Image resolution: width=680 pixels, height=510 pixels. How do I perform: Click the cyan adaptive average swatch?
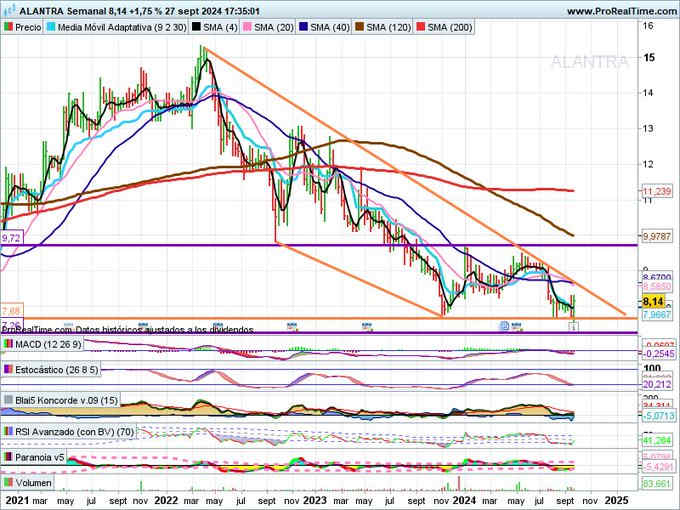click(x=51, y=27)
